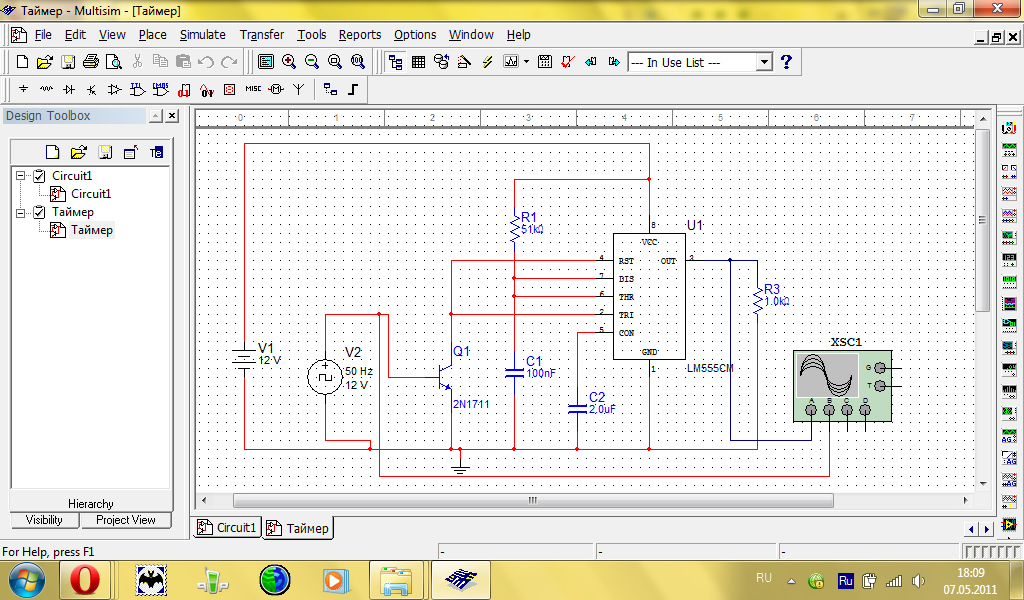Open the Grapher dropdown arrow

coord(526,62)
